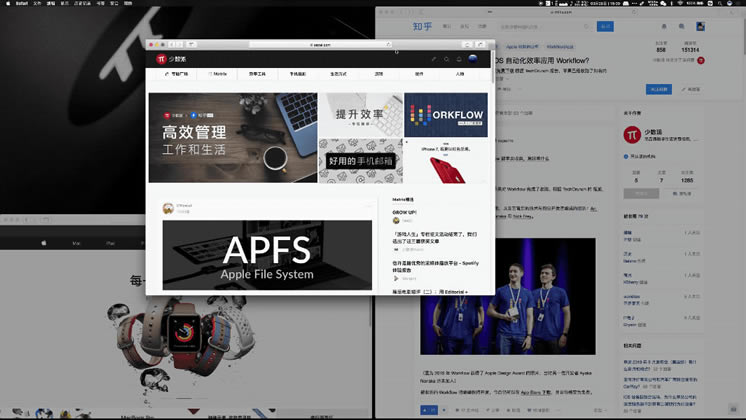Open the round user avatar in the black header

click(473, 59)
